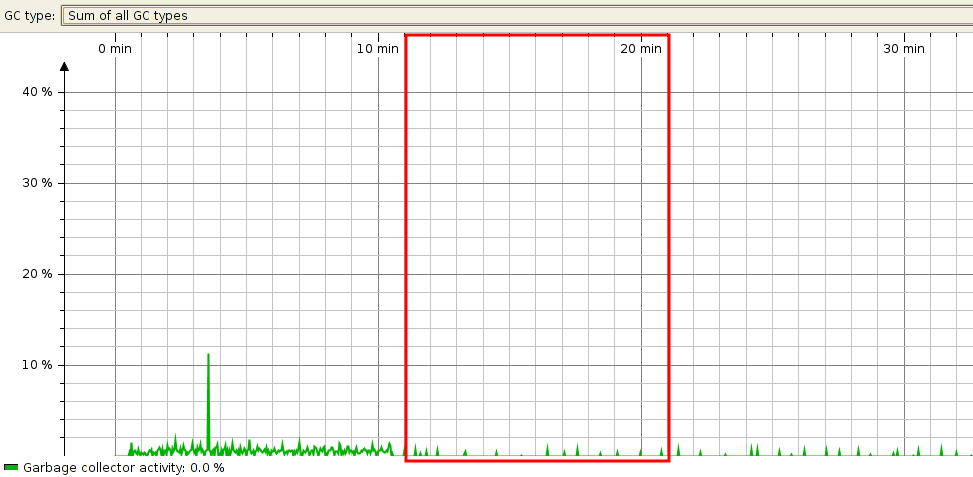Screen dimensions: 973x477
Task: Click the top edge of red selection box
Action: click(x=537, y=36)
